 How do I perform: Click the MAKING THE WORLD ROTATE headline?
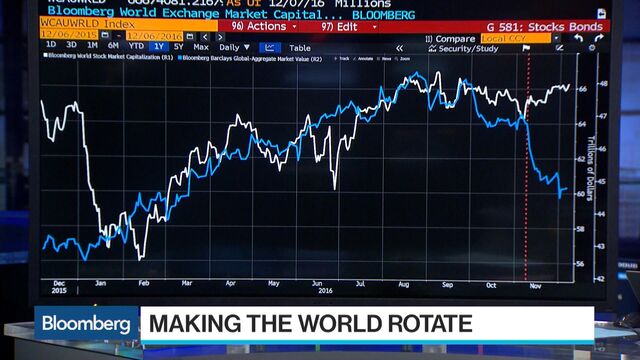coord(311,324)
